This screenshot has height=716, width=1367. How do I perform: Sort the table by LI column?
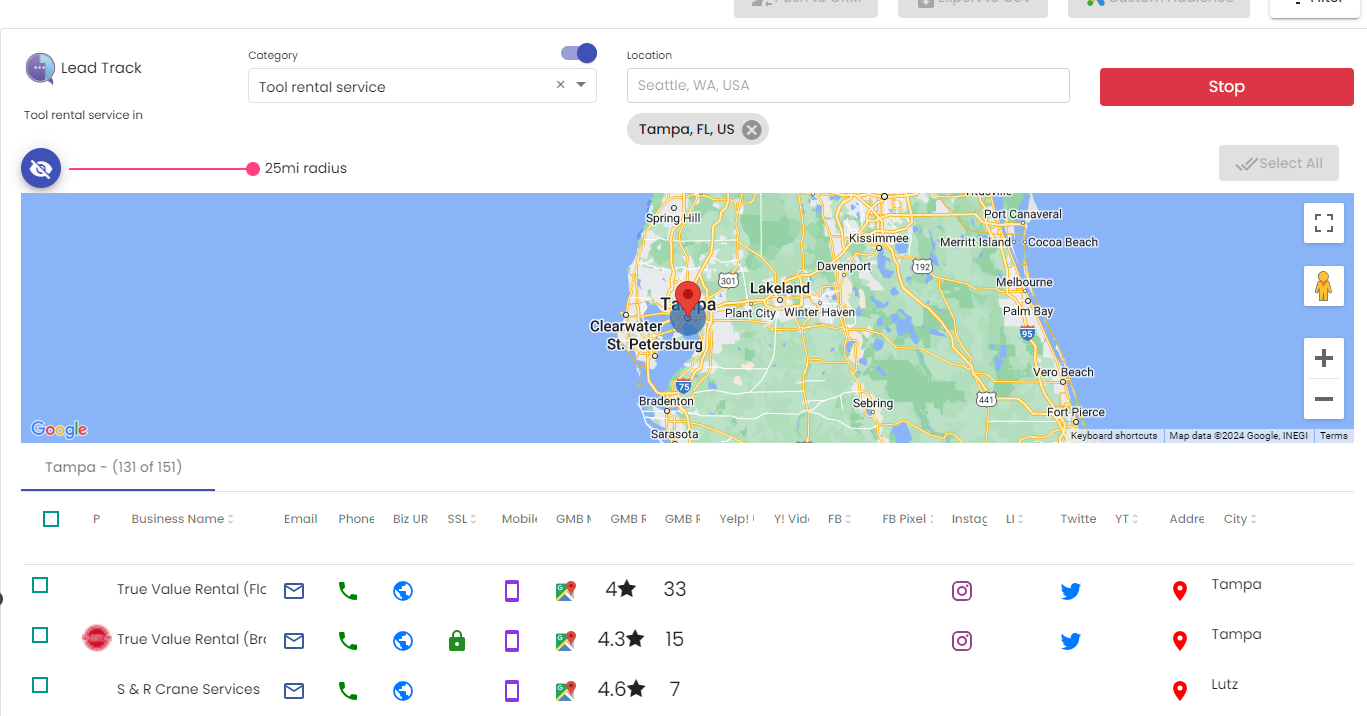coord(1015,519)
